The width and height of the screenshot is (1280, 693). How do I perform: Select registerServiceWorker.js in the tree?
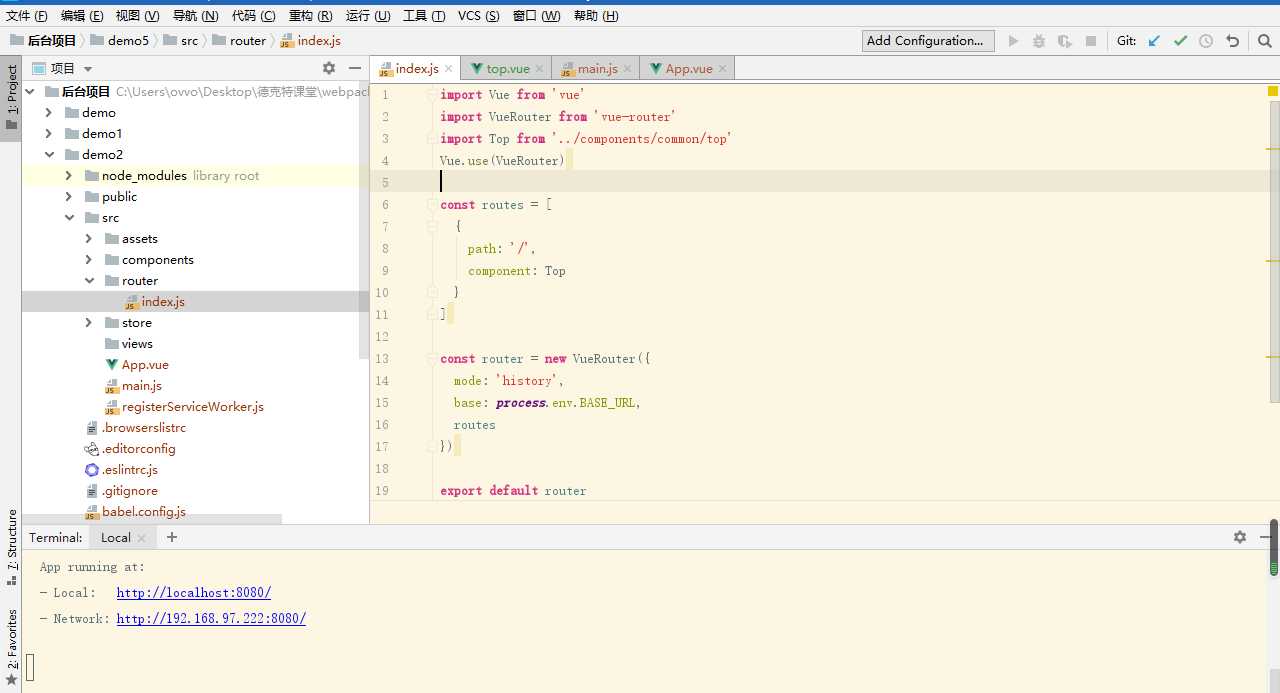193,407
